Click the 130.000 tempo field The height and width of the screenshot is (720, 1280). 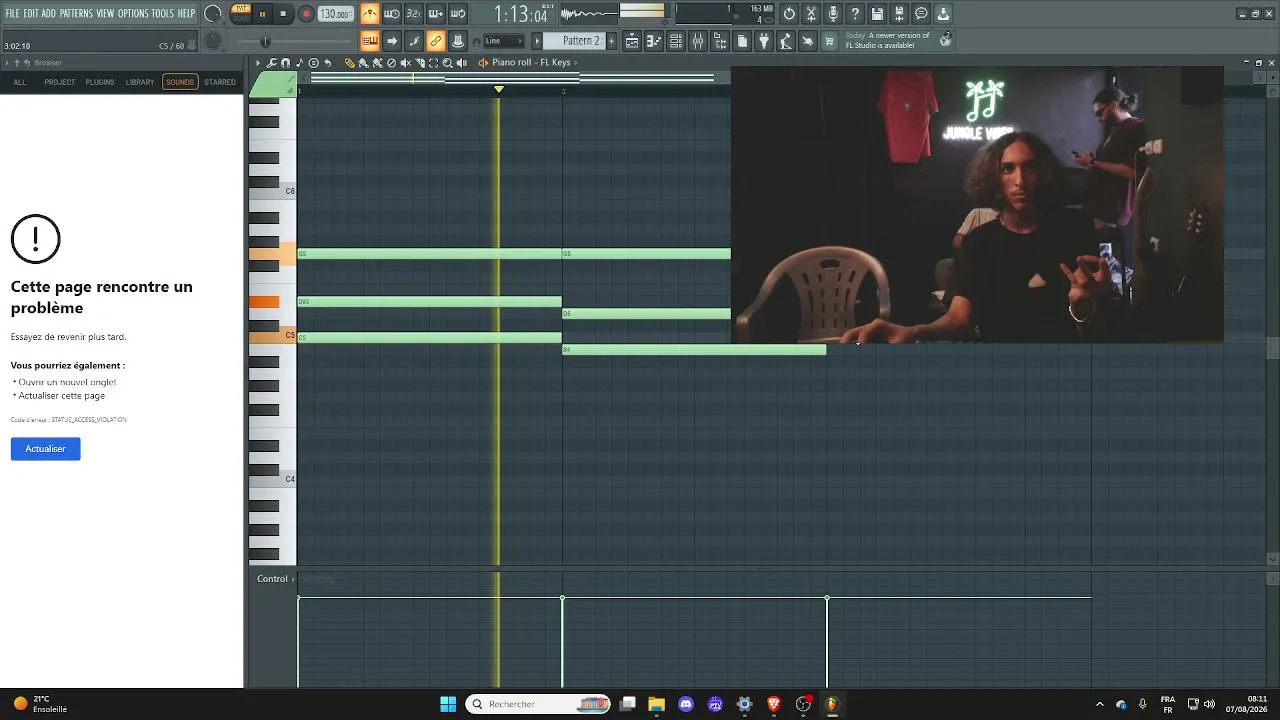click(335, 14)
